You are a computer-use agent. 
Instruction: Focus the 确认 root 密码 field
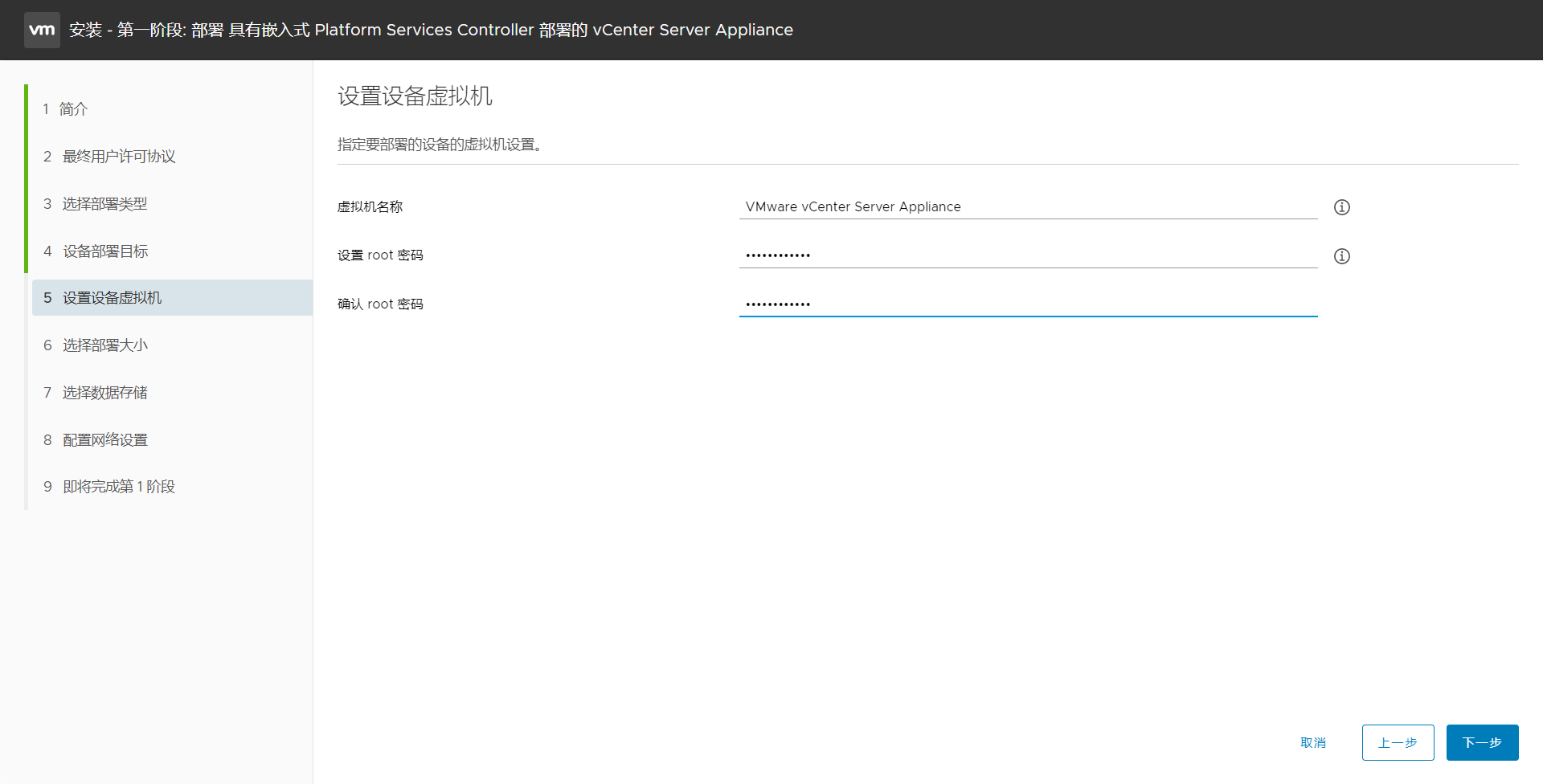coord(1029,304)
